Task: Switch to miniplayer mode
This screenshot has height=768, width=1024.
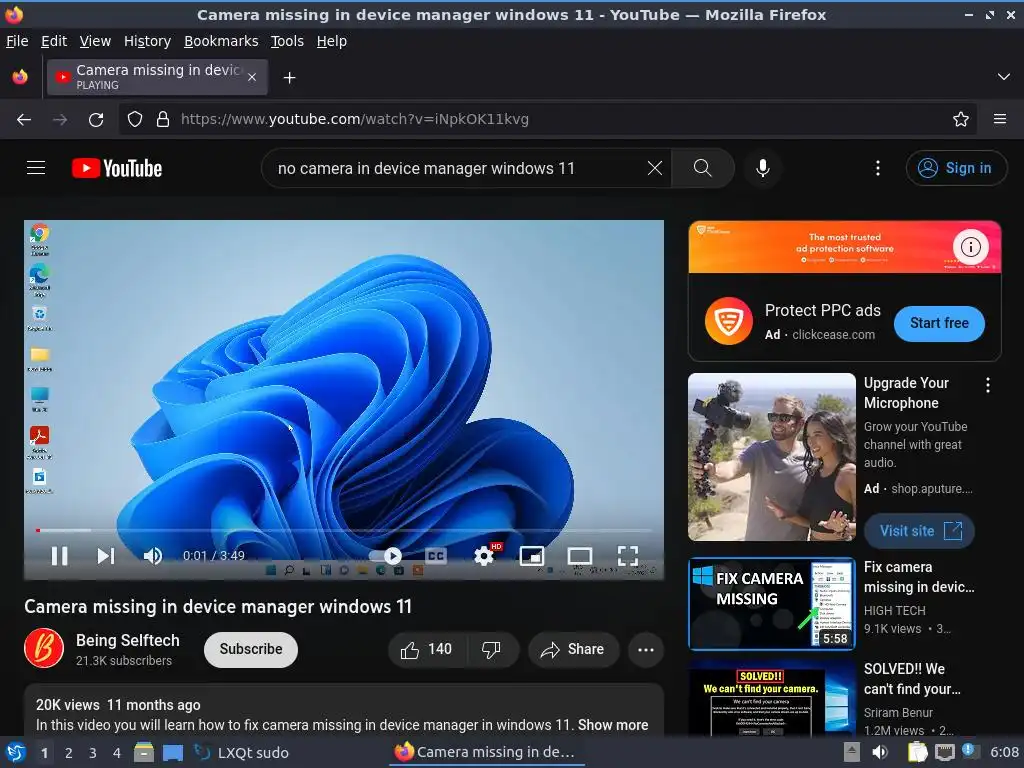Action: [532, 556]
